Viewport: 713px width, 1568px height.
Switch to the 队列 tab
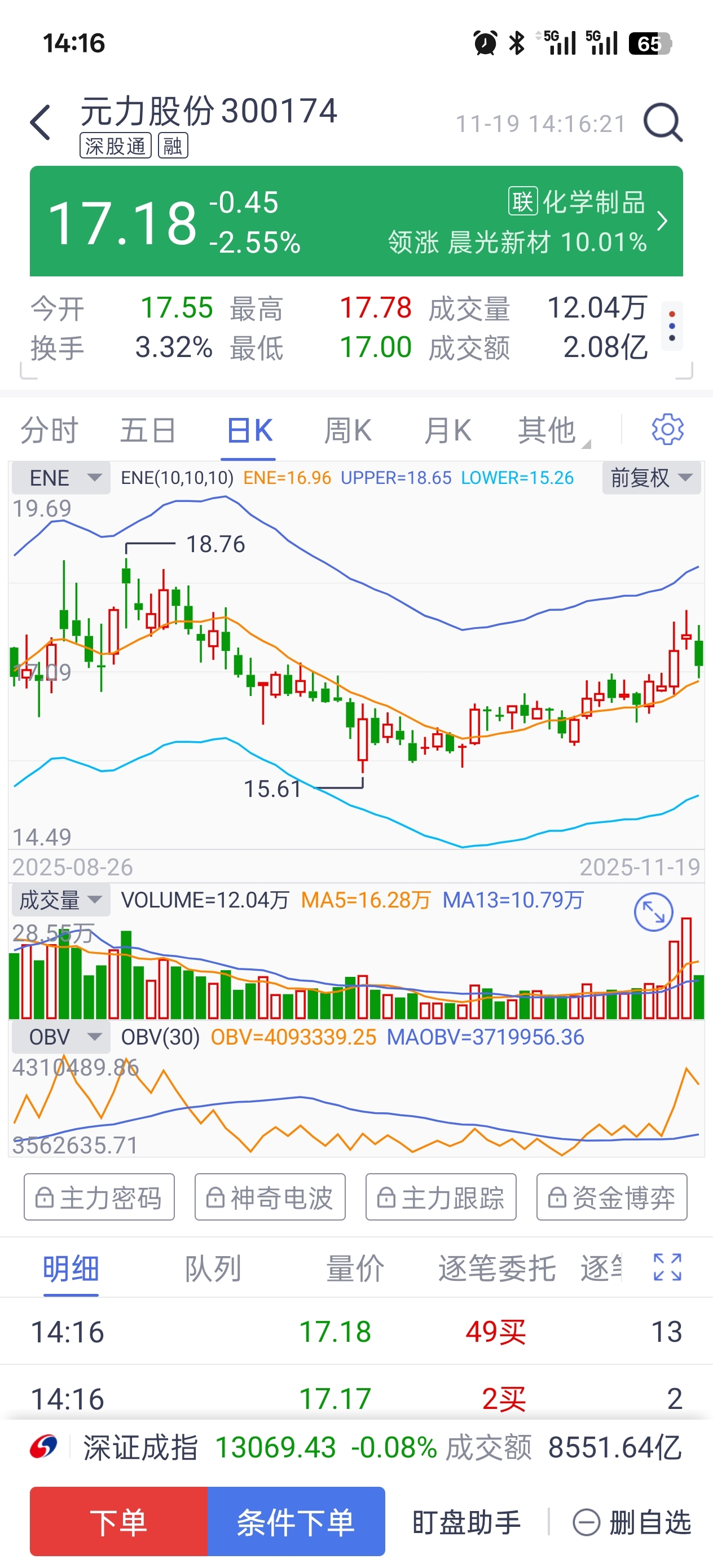tap(213, 1269)
